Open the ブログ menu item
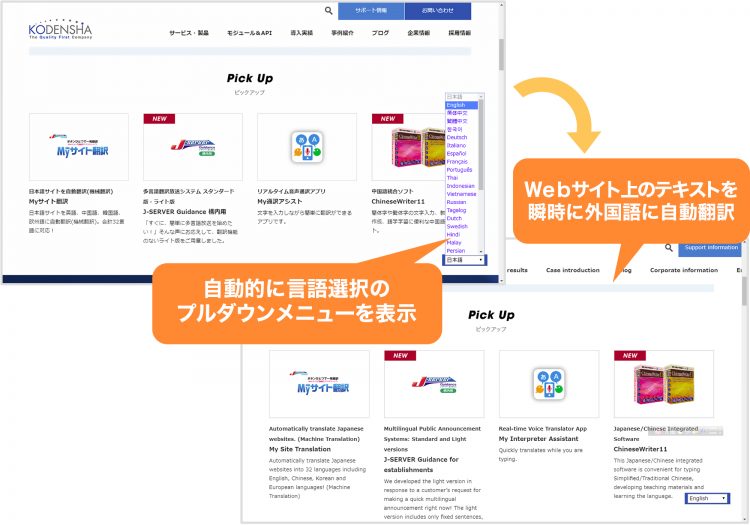This screenshot has height=525, width=750. pyautogui.click(x=380, y=33)
